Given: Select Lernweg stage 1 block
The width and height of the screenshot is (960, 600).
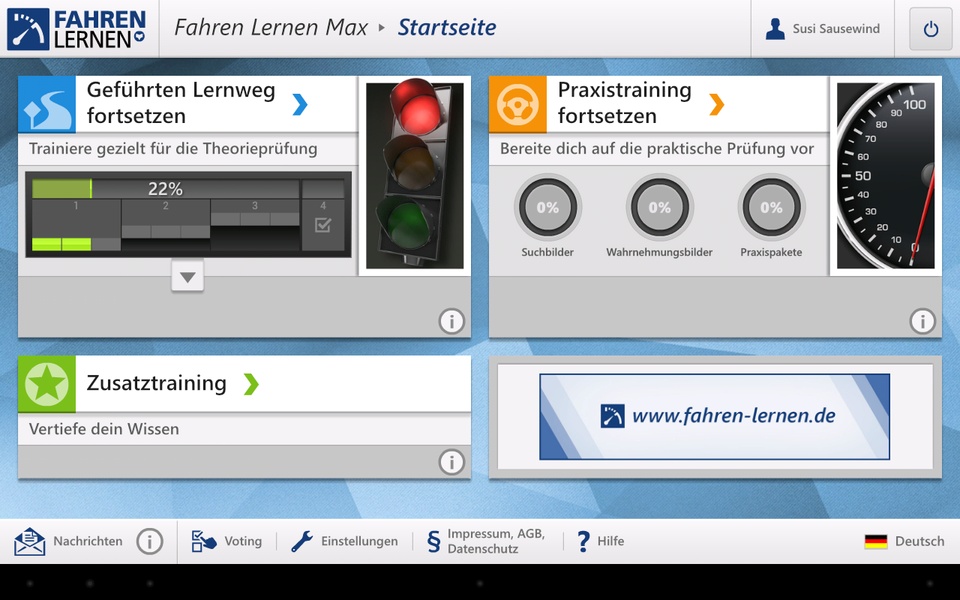Looking at the screenshot, I should tap(76, 225).
